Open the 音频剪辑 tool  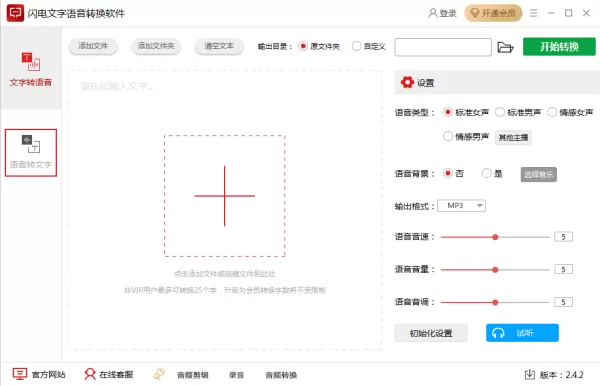(192, 375)
